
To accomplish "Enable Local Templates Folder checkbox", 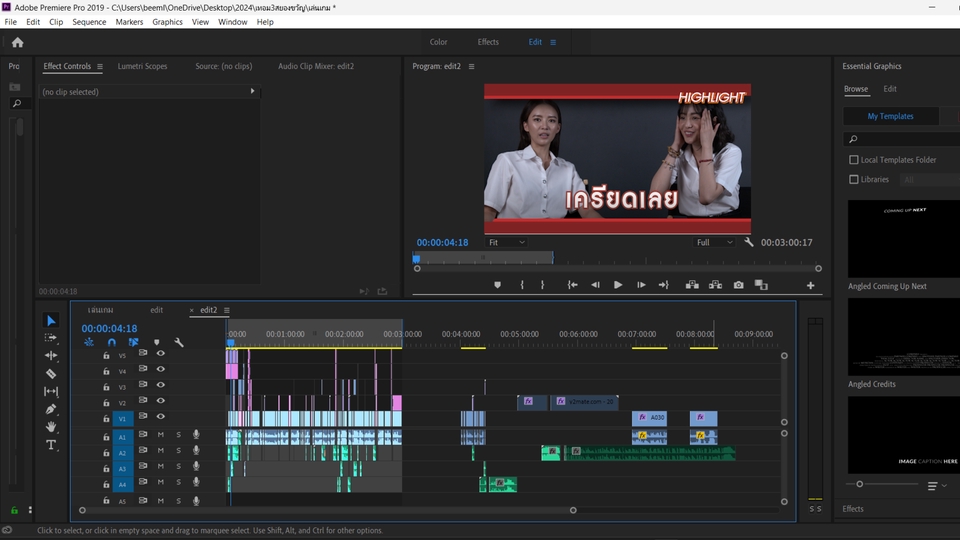I will click(853, 160).
